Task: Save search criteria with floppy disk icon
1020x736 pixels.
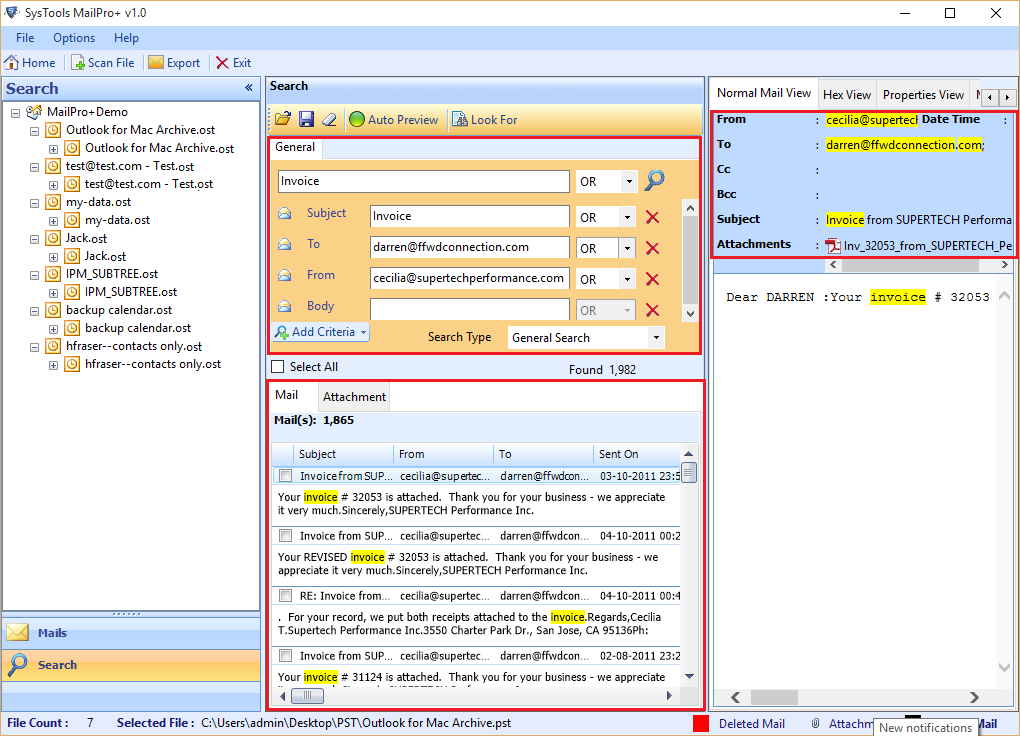Action: pos(306,119)
